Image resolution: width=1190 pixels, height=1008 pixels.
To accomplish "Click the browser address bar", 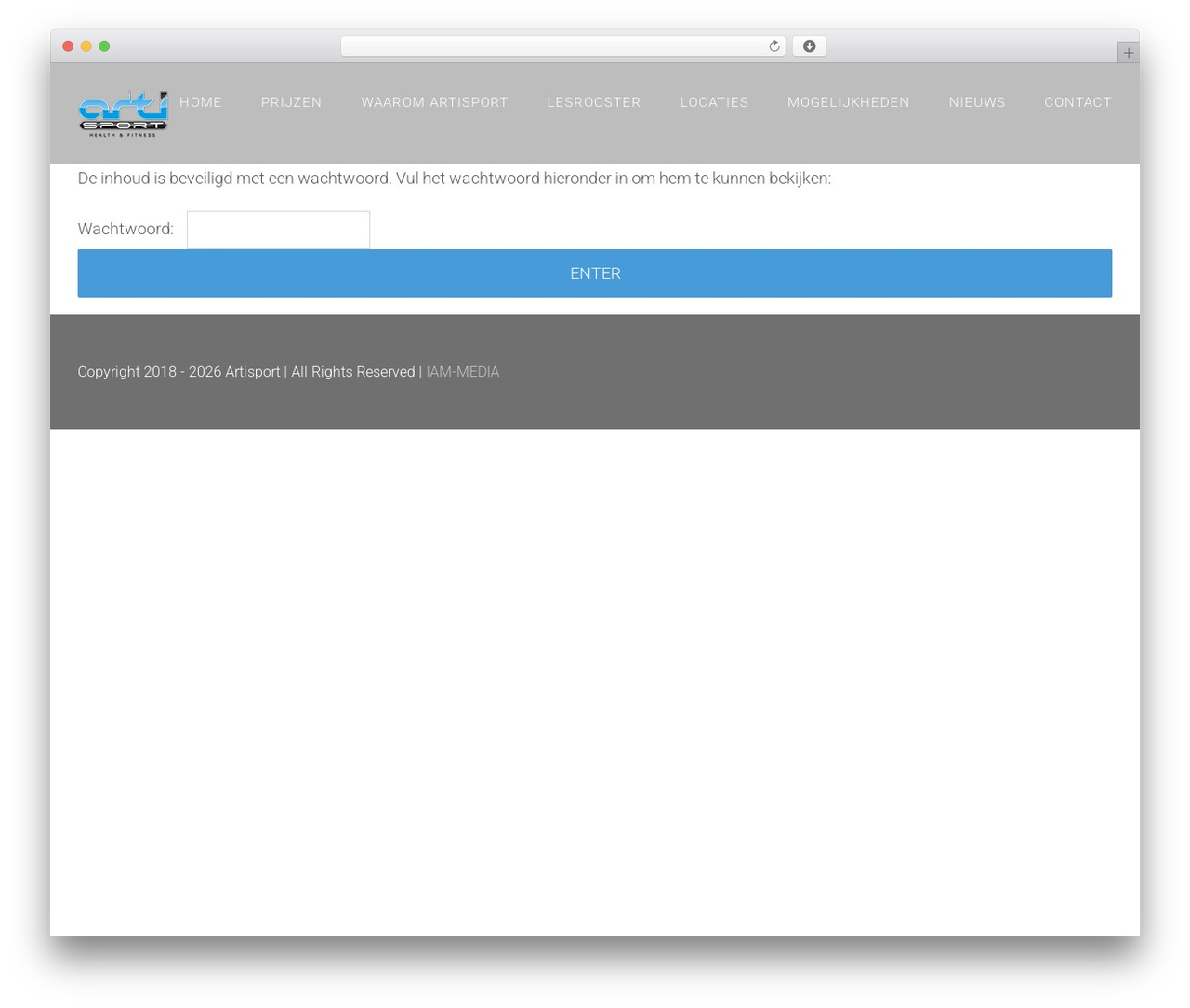I will point(562,46).
